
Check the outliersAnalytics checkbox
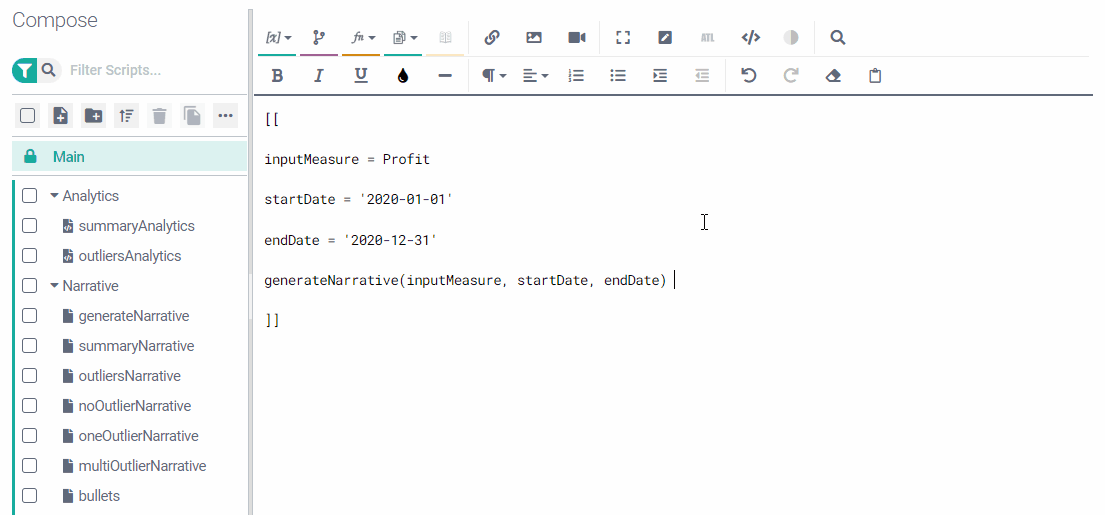pos(29,256)
